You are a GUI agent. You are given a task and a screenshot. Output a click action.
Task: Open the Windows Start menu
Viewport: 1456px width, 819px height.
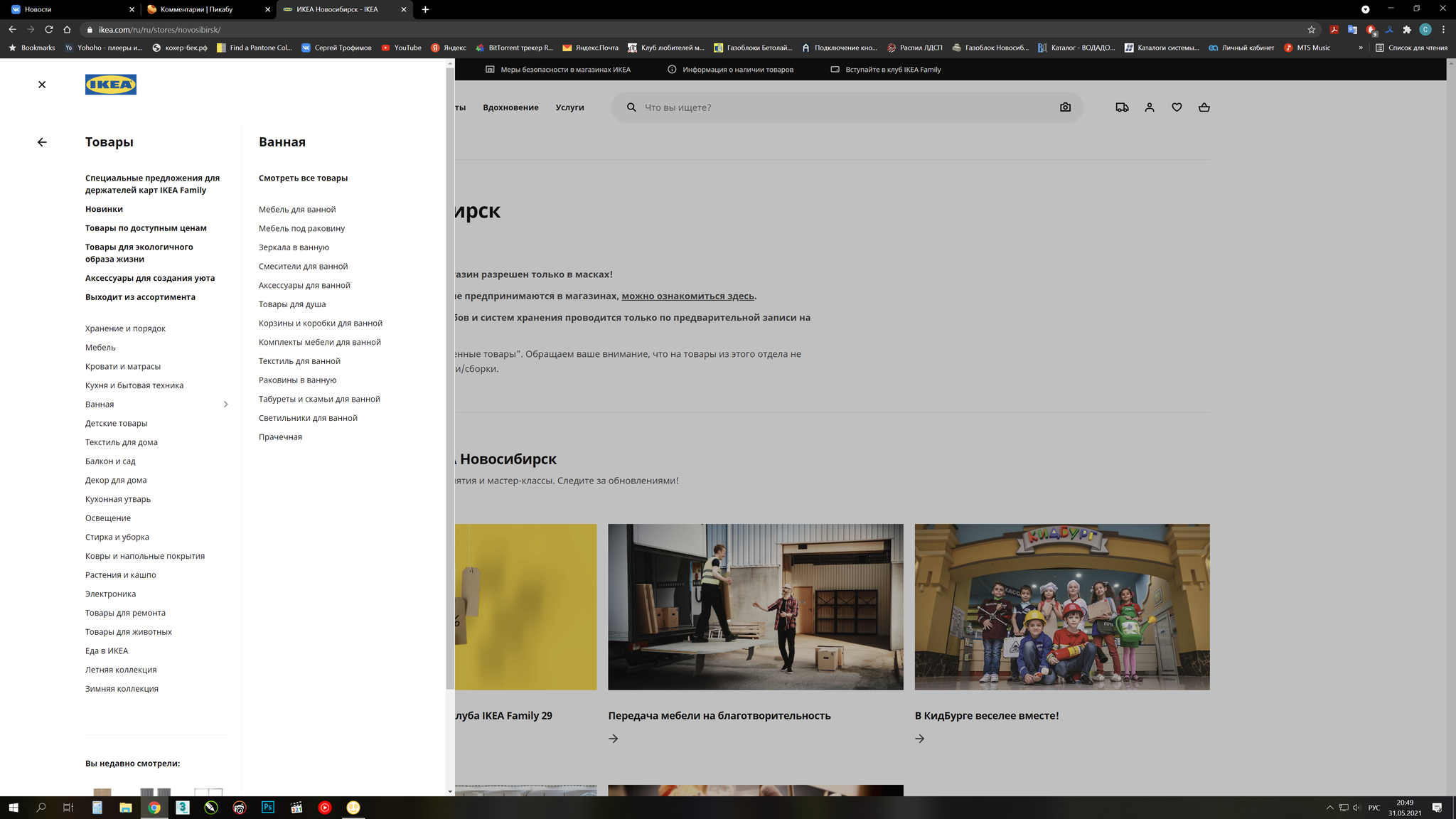point(13,808)
